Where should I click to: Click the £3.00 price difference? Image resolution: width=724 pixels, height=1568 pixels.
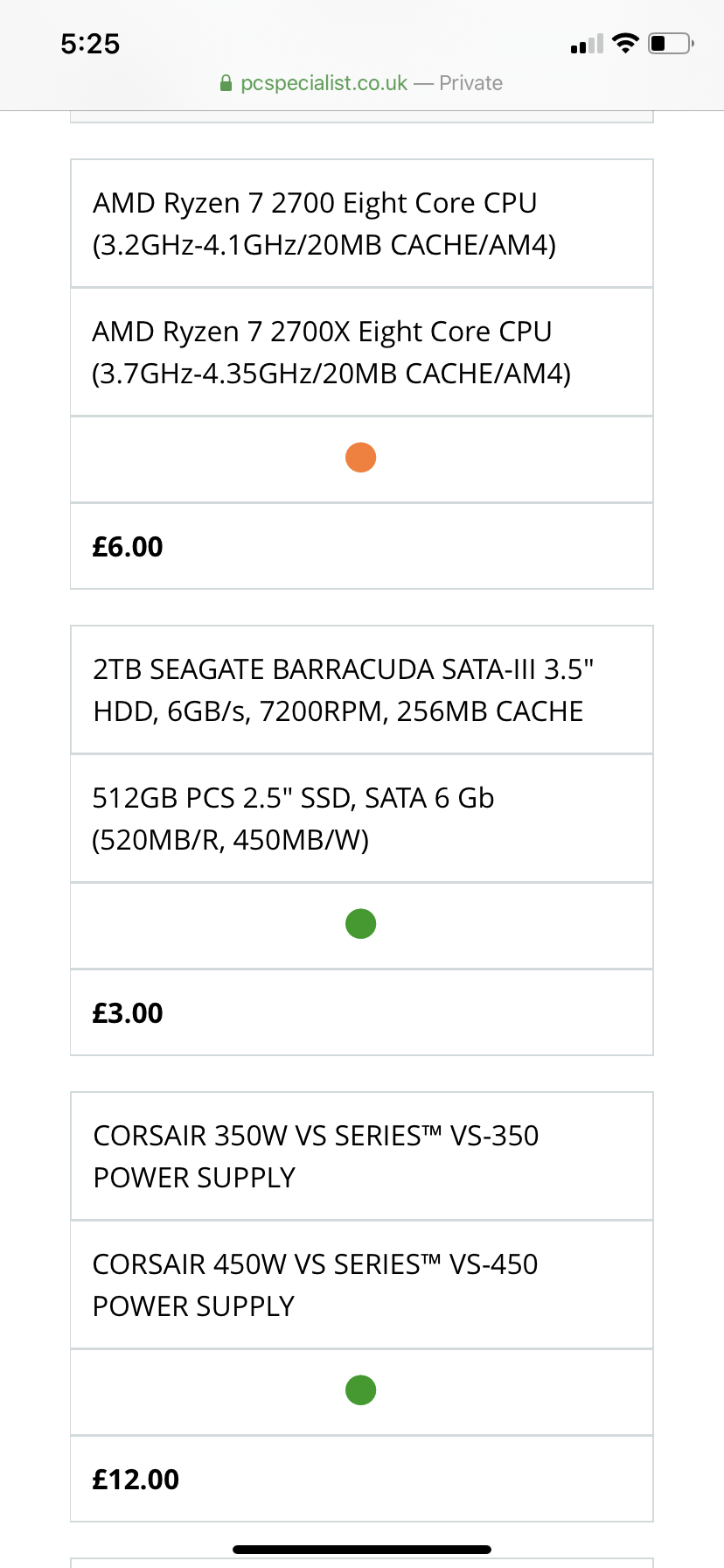[x=128, y=1013]
